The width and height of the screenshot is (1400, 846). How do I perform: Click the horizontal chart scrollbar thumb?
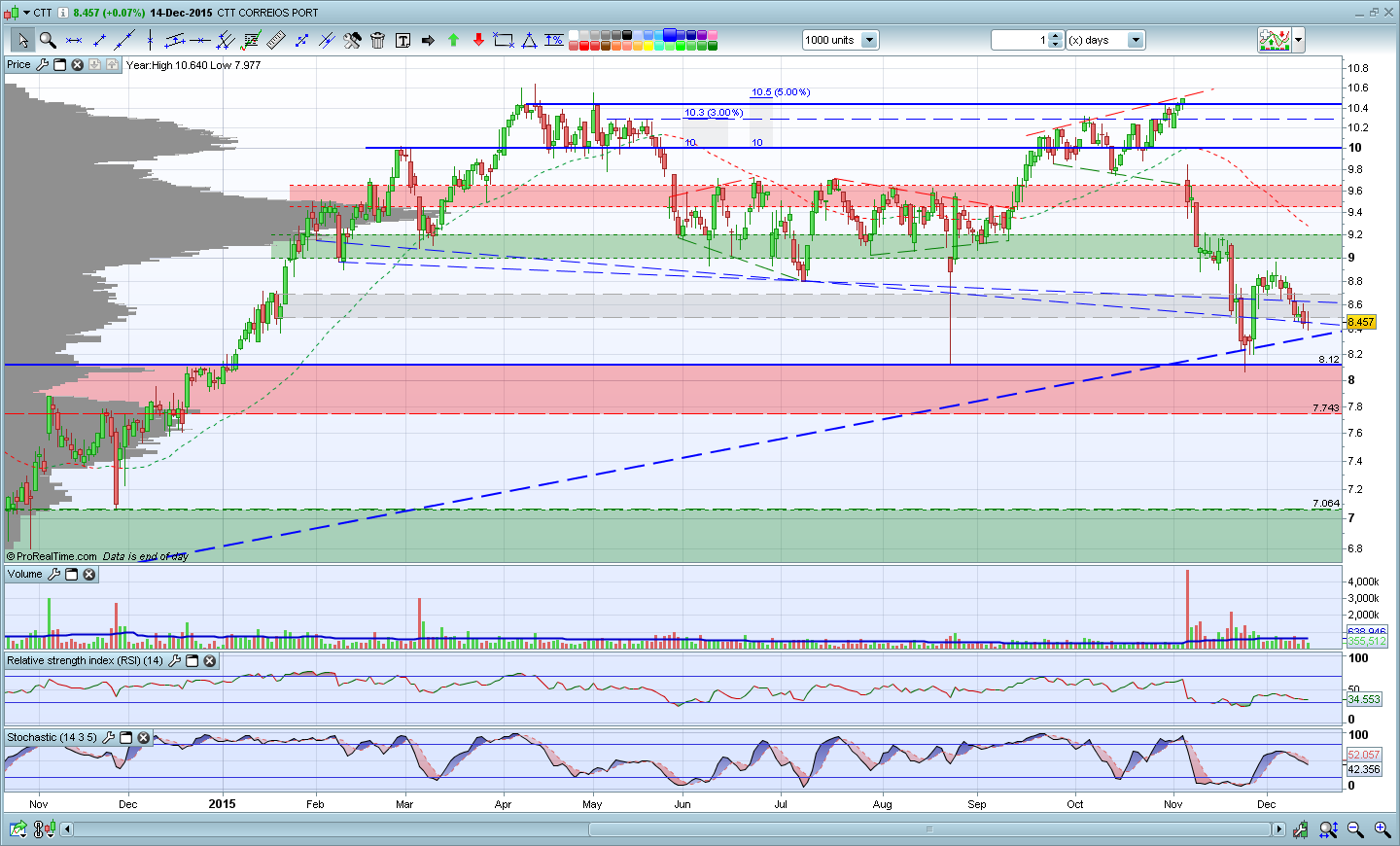pos(928,829)
